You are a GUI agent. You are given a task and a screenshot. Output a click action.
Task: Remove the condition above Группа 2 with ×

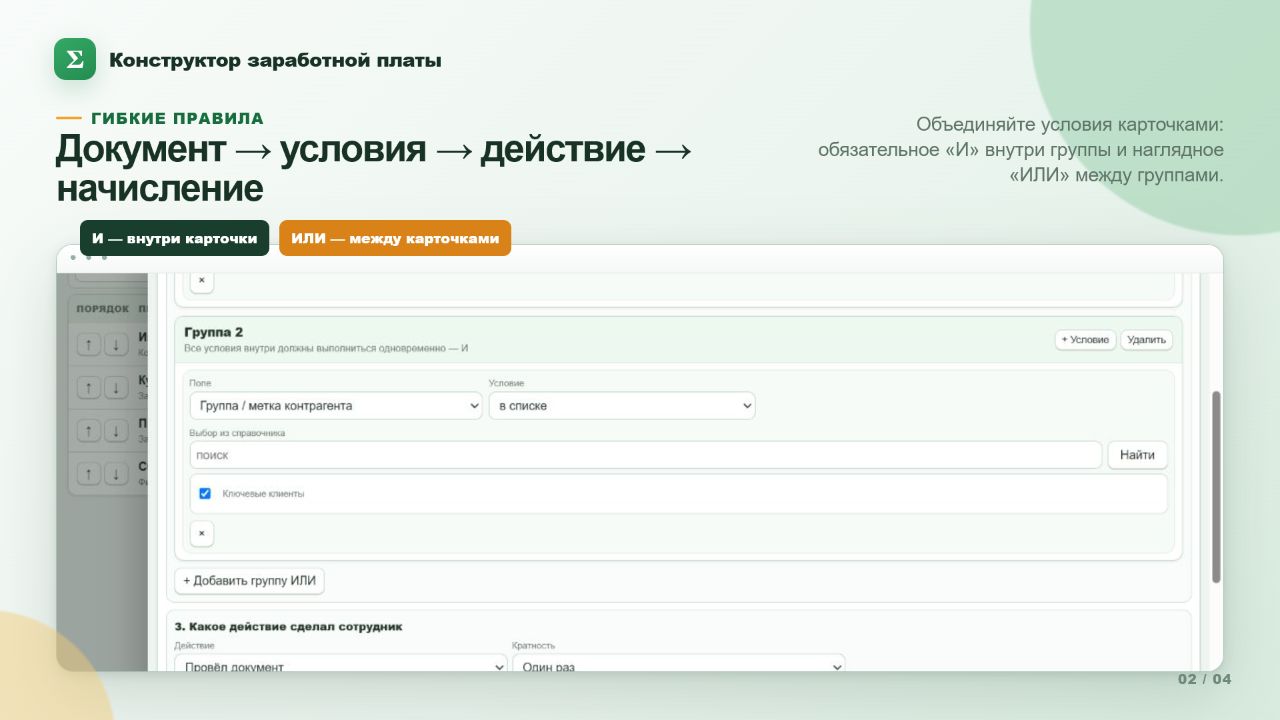201,281
